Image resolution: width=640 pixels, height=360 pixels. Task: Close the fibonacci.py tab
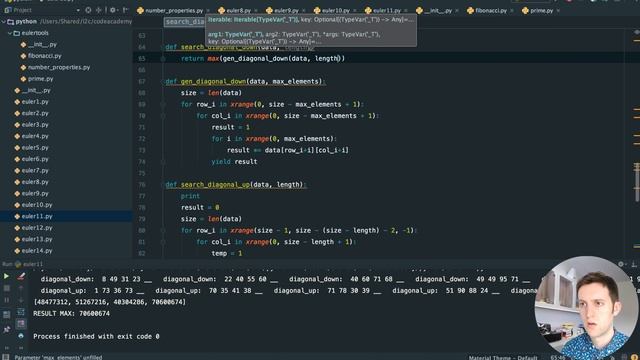pos(512,11)
